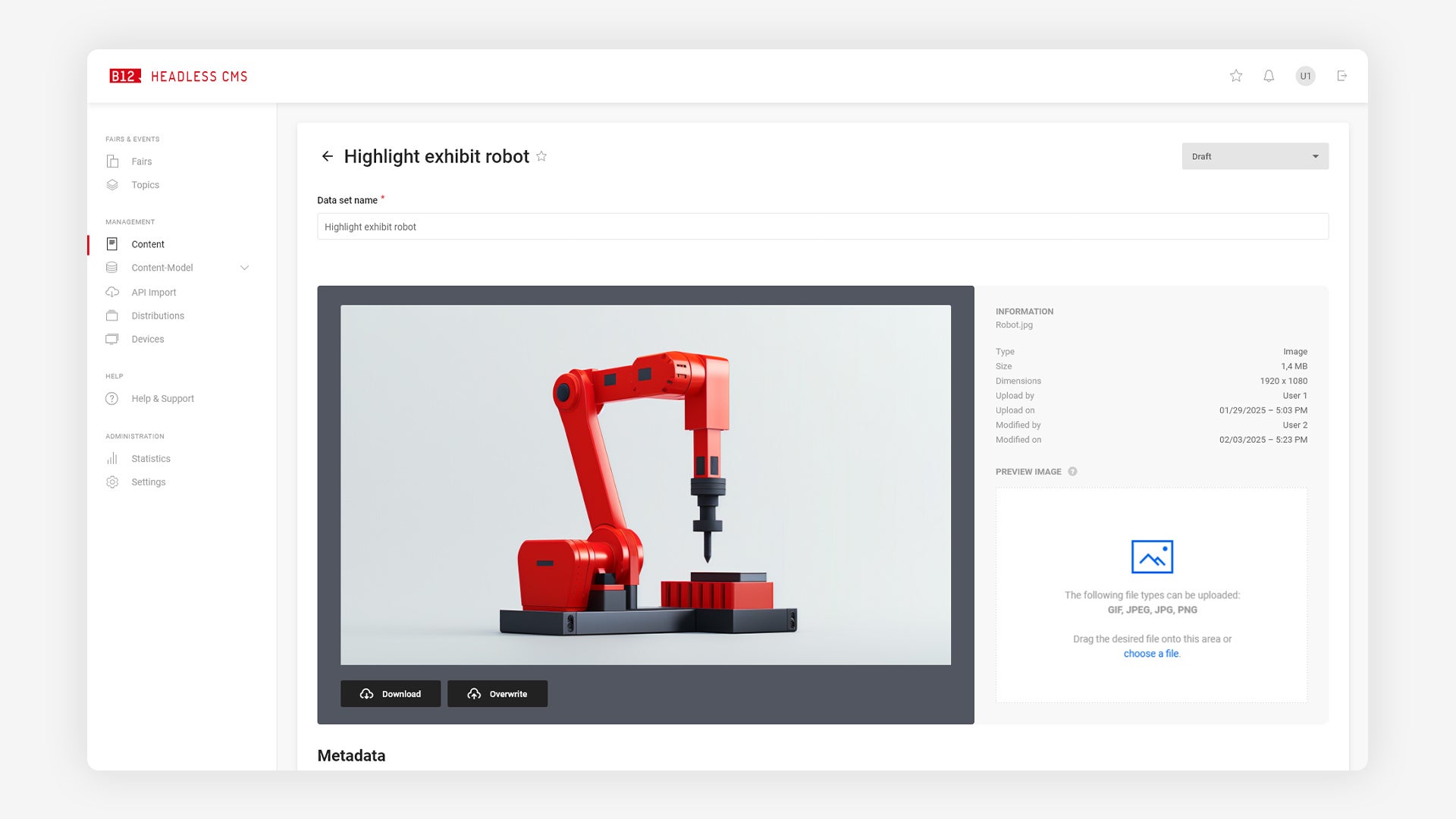Navigate to Distributions
Viewport: 1456px width, 819px height.
pos(157,315)
